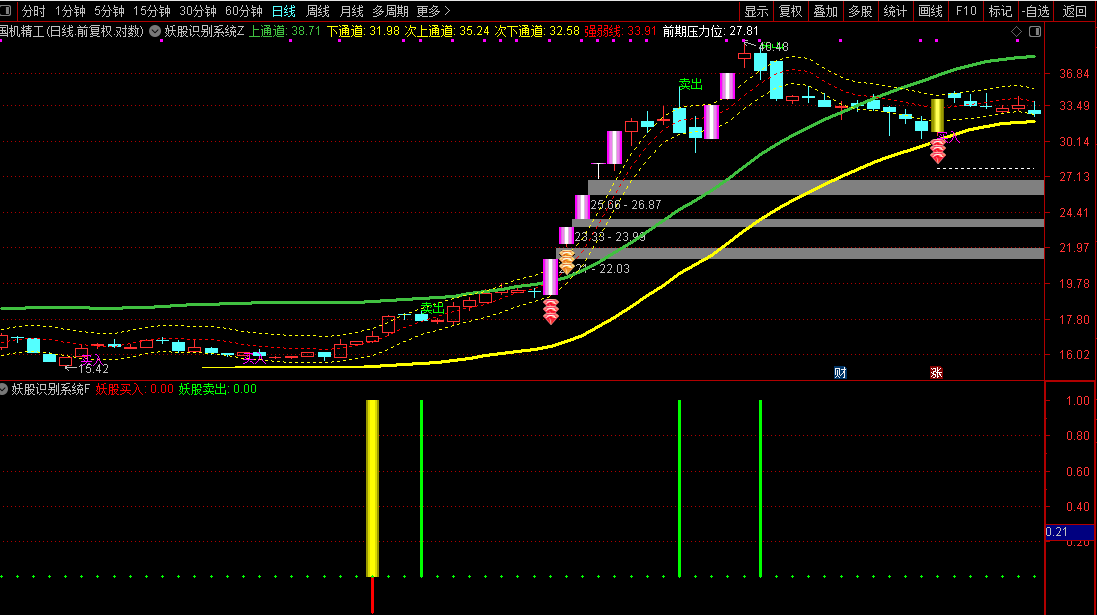Viewport: 1097px width, 615px height.
Task: Click the 15.42 low price label
Action: (x=93, y=369)
